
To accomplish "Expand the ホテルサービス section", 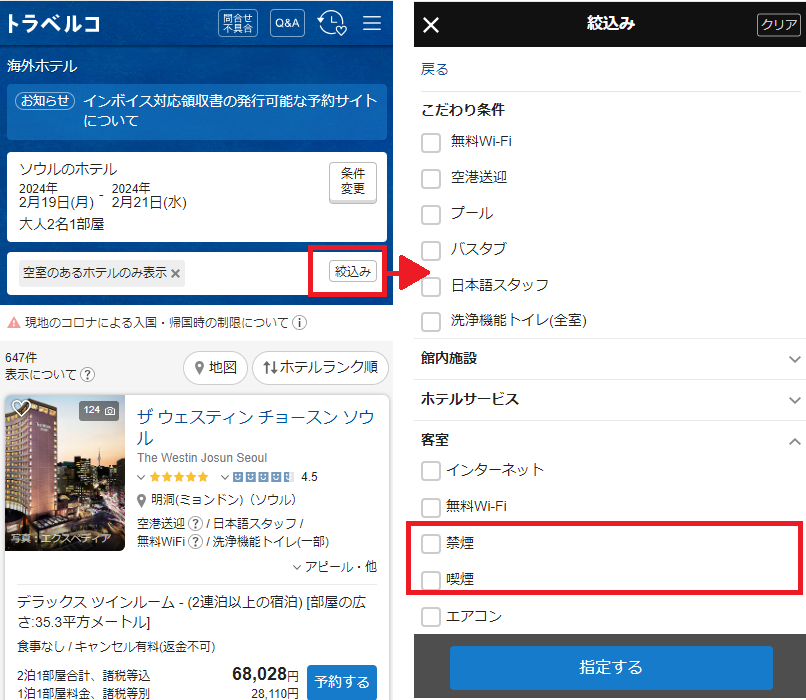I will [795, 400].
